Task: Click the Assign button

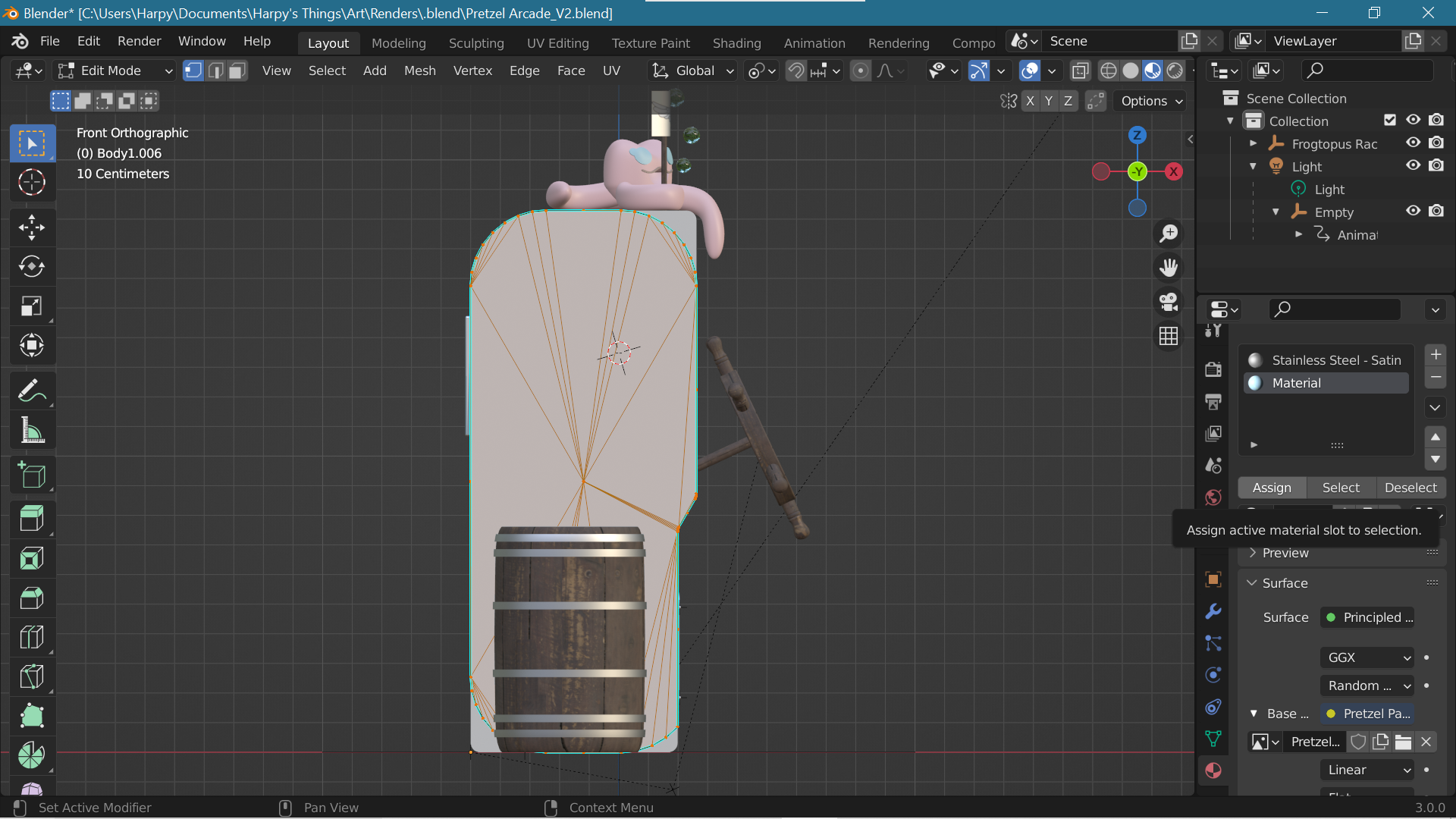Action: coord(1272,488)
